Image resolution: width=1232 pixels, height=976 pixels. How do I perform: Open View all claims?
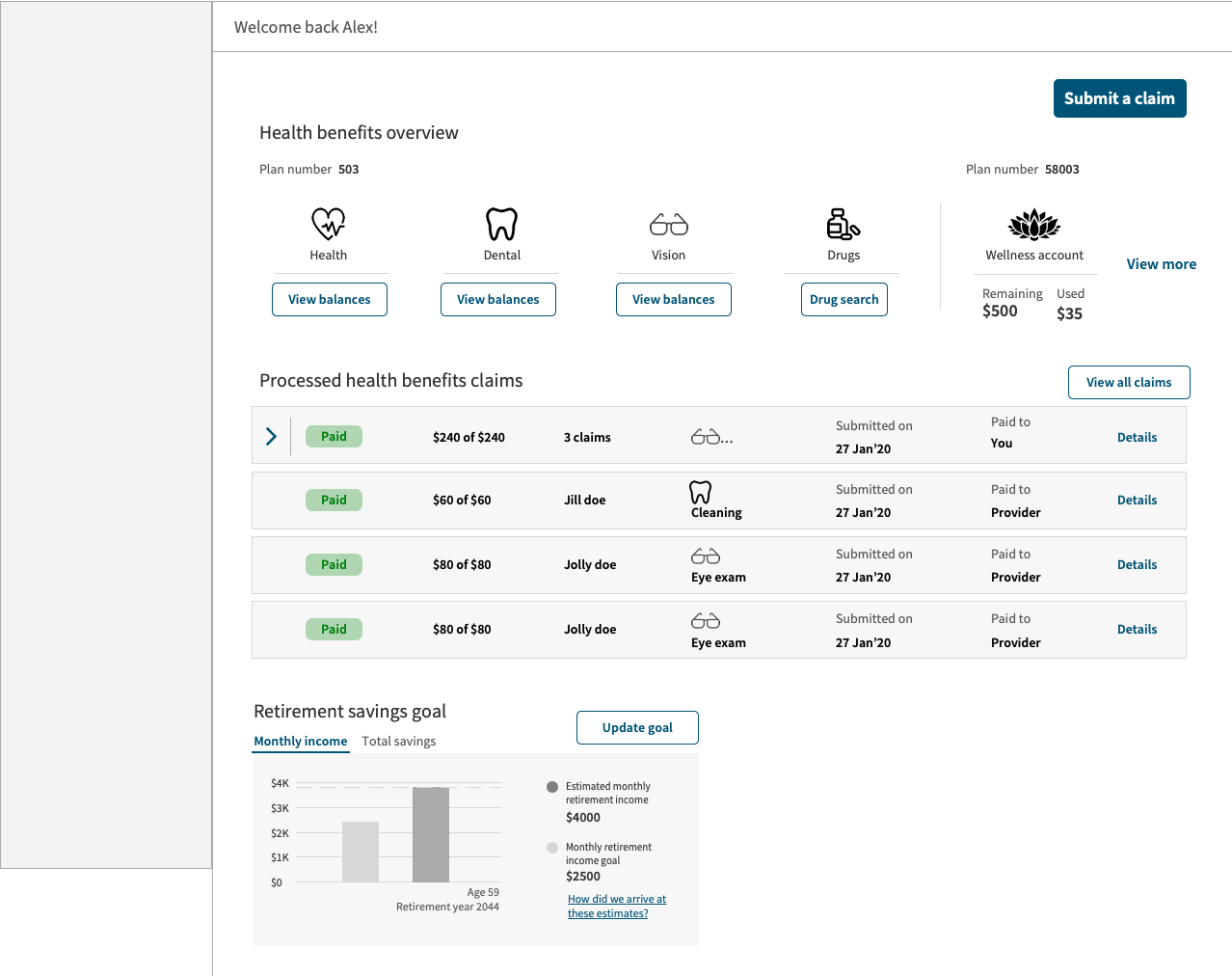pyautogui.click(x=1129, y=382)
